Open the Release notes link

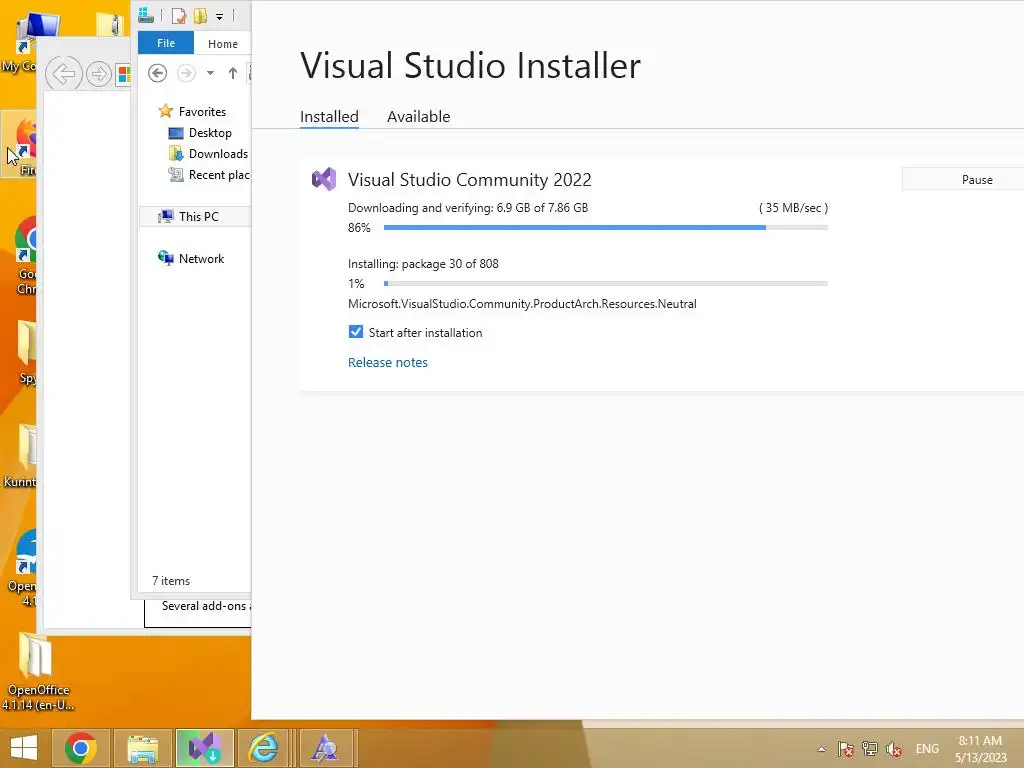tap(387, 362)
